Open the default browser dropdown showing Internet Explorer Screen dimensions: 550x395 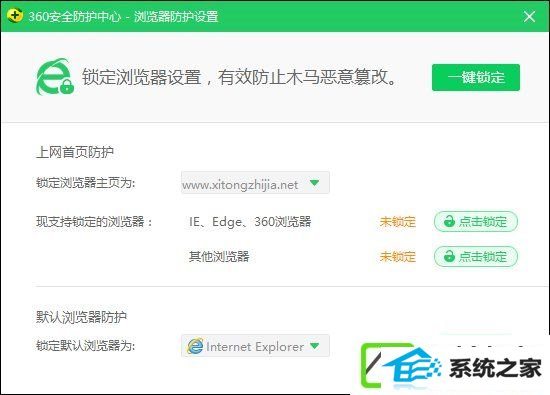(255, 346)
